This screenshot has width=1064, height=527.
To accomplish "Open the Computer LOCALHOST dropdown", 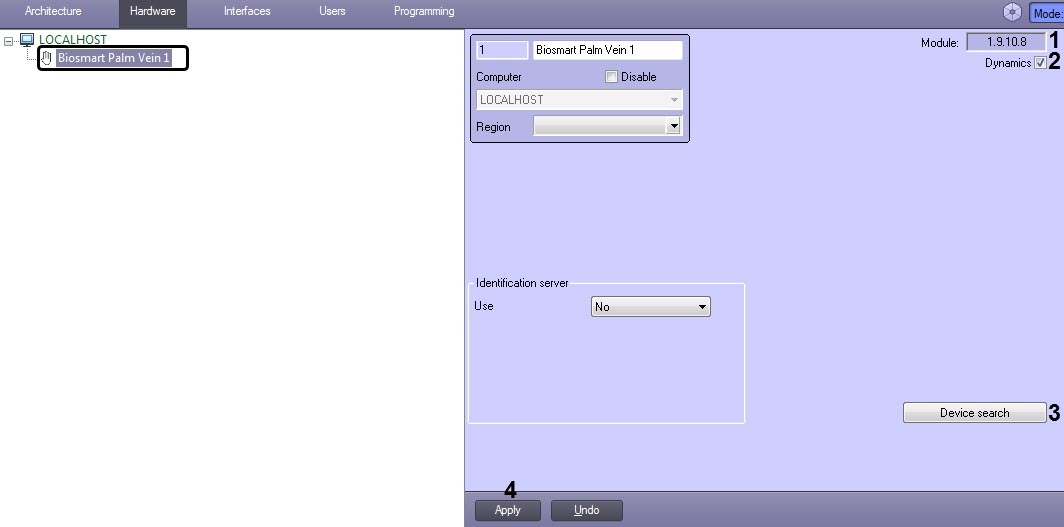I will tap(579, 100).
